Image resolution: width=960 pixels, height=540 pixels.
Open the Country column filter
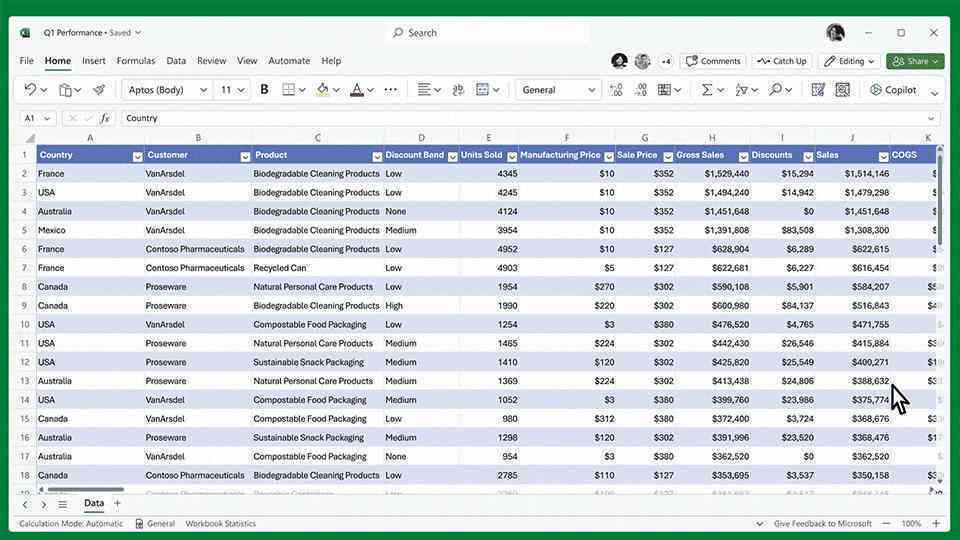137,157
